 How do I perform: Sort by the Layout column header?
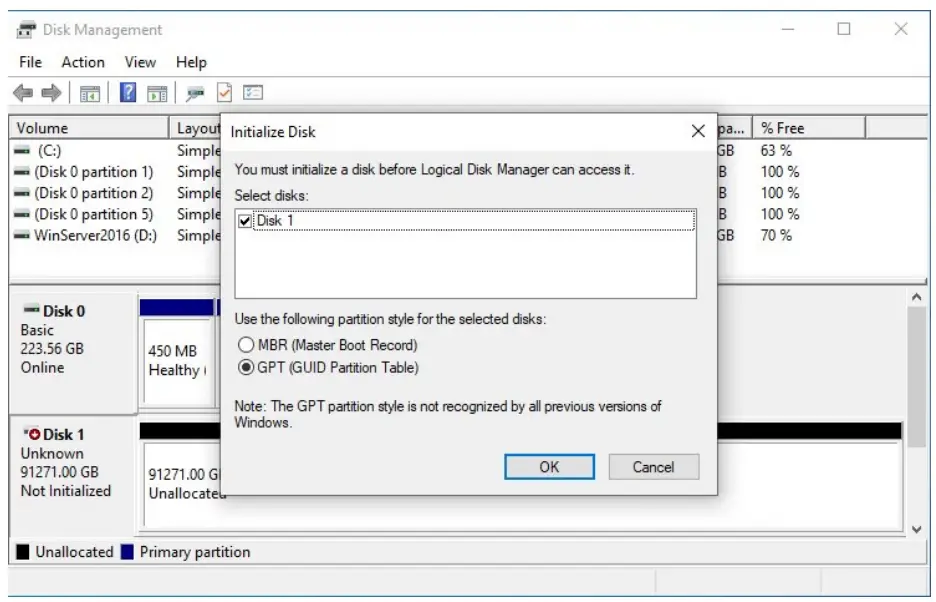pos(196,128)
